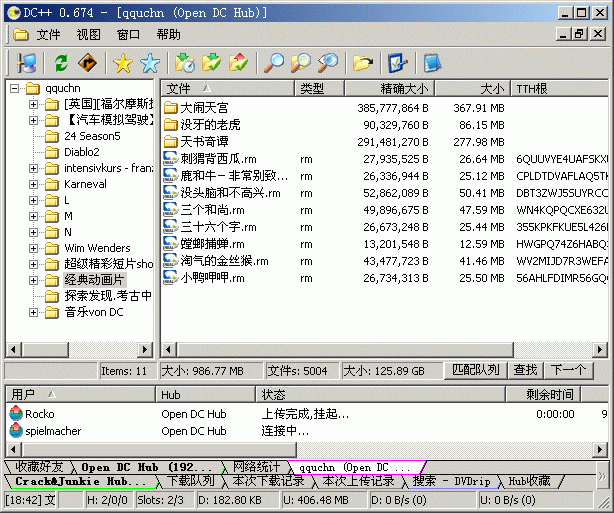This screenshot has width=614, height=513.
Task: Switch to the 网络统计 tab
Action: click(x=256, y=466)
